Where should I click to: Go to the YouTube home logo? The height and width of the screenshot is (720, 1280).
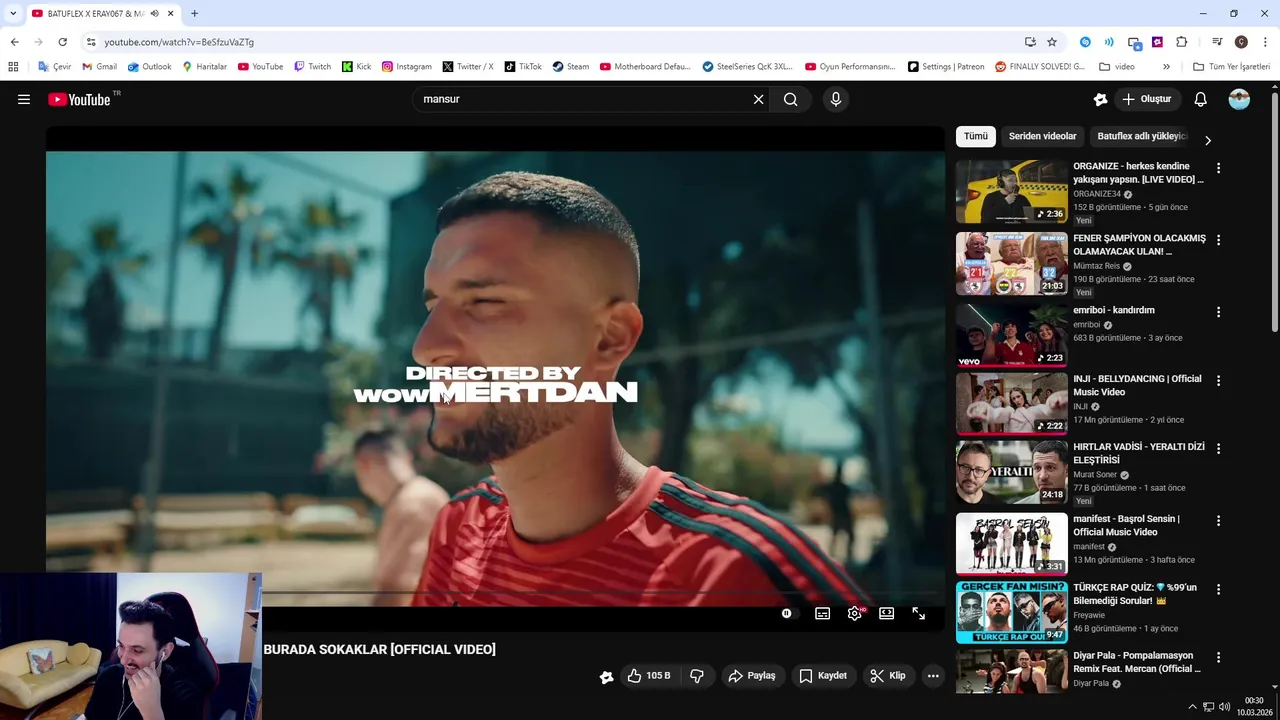pyautogui.click(x=79, y=99)
